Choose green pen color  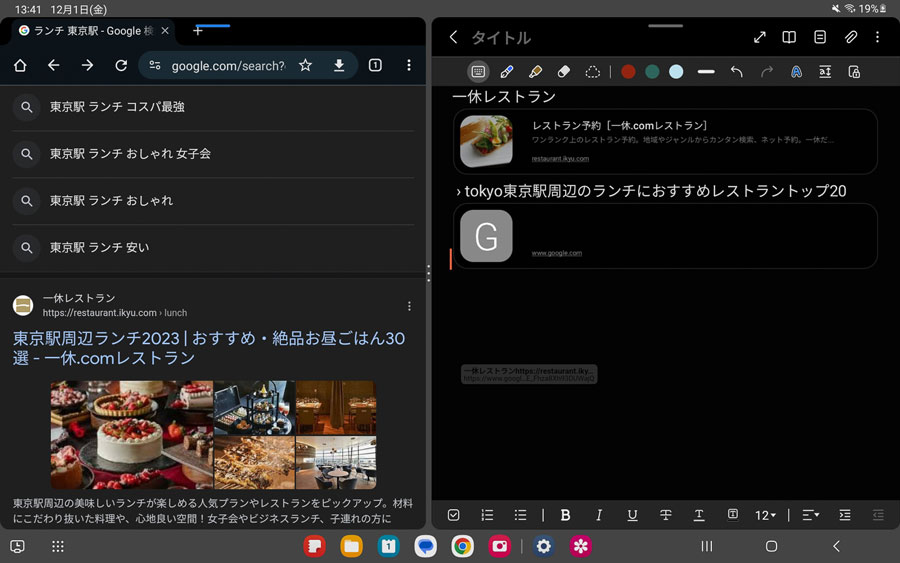(652, 72)
